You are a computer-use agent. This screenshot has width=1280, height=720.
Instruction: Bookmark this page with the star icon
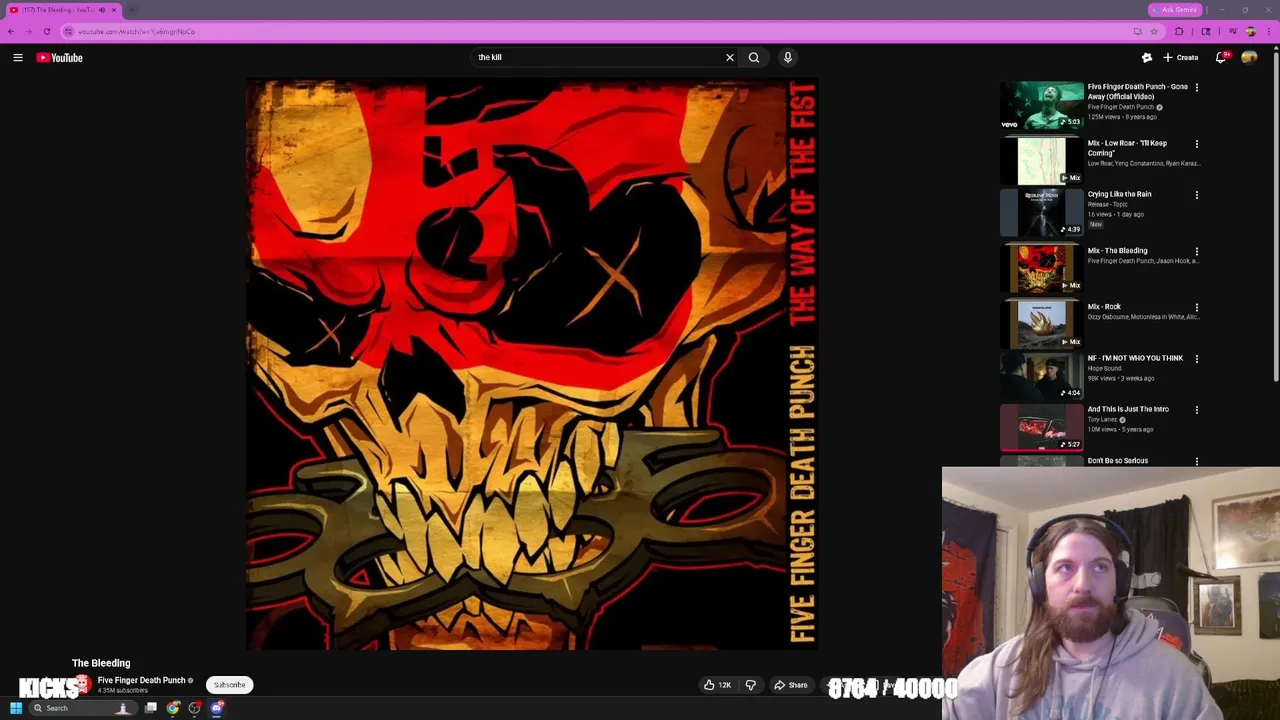(x=1154, y=31)
